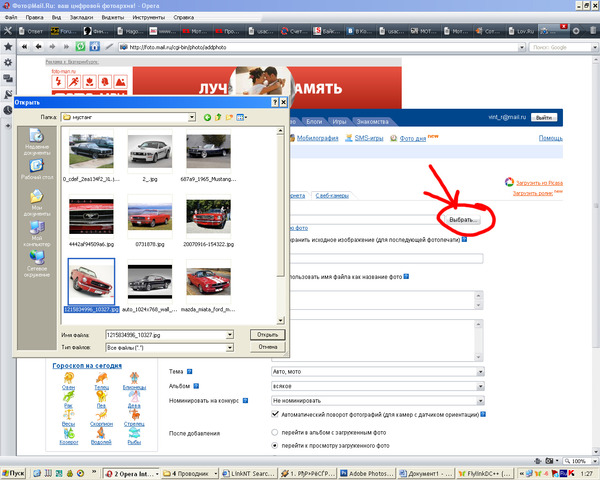600x480 pixels.
Task: Open the SMS-игры link
Action: tap(369, 138)
